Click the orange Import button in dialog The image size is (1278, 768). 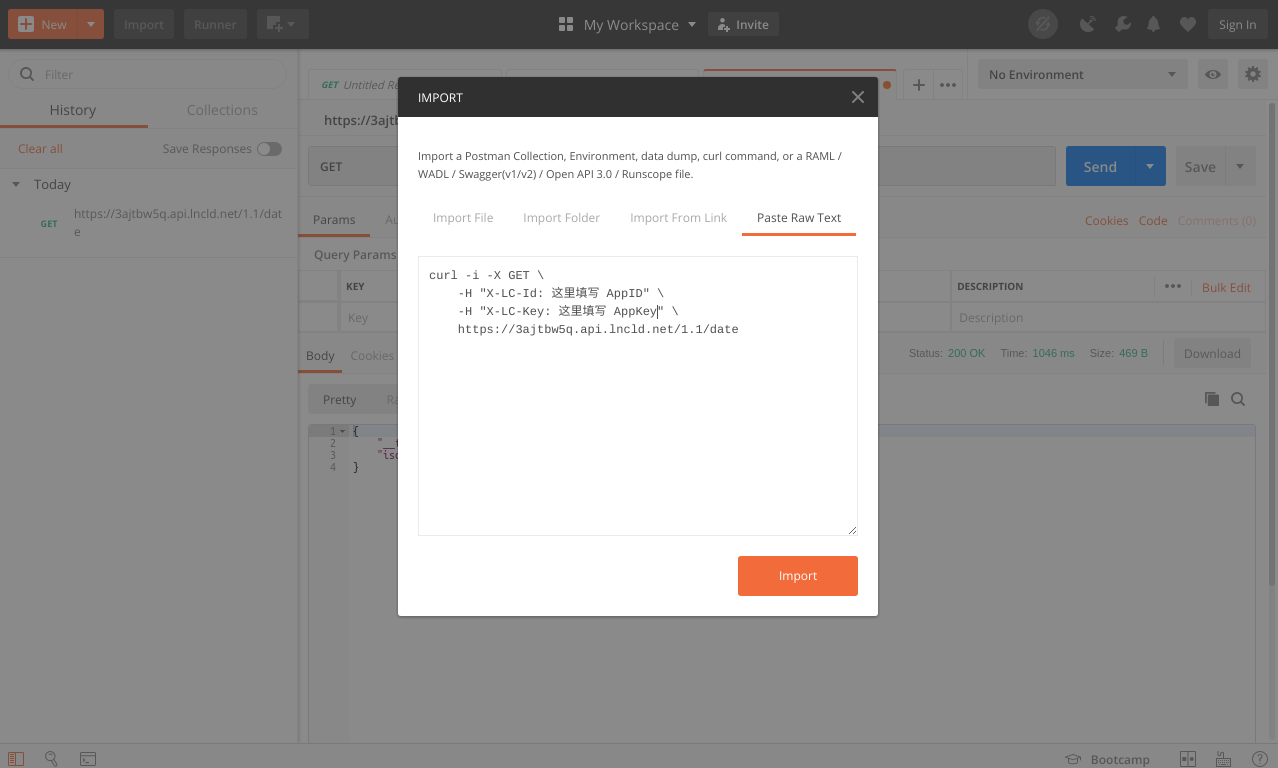pyautogui.click(x=797, y=576)
